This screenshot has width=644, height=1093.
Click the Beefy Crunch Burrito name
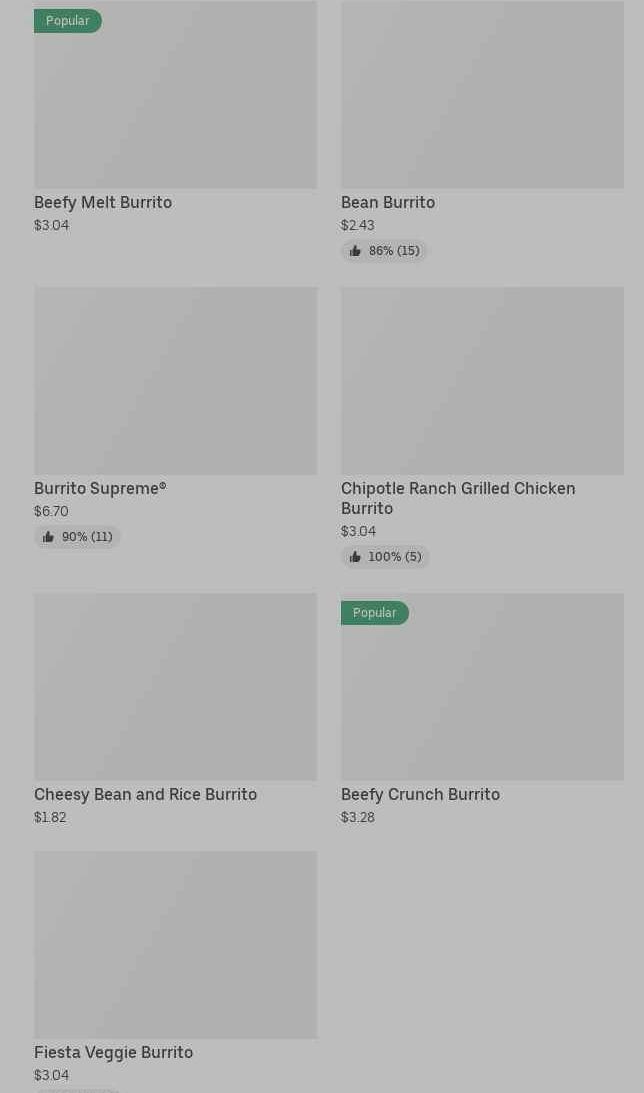tap(420, 794)
